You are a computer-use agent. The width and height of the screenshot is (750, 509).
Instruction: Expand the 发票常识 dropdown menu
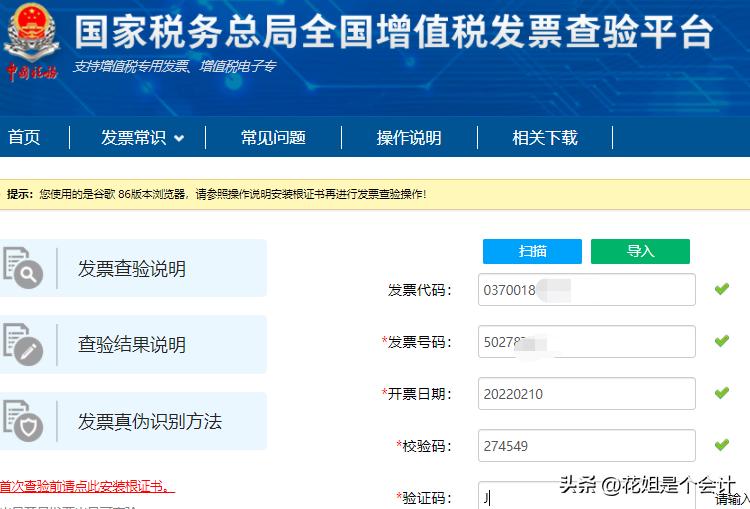[x=143, y=138]
